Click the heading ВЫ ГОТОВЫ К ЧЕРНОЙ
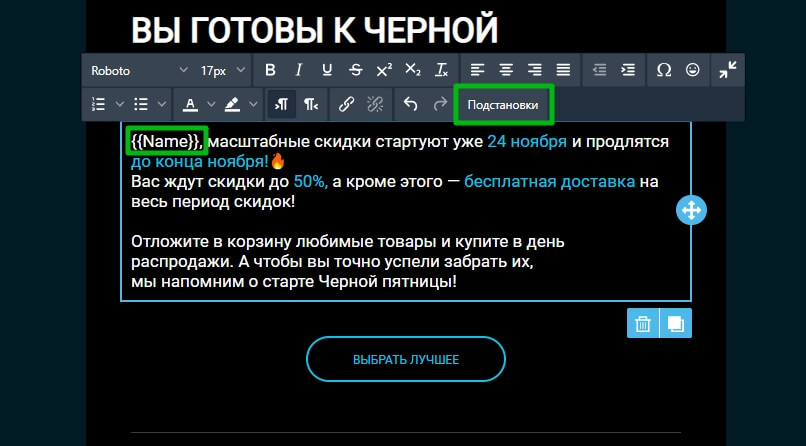The image size is (806, 446). [315, 29]
